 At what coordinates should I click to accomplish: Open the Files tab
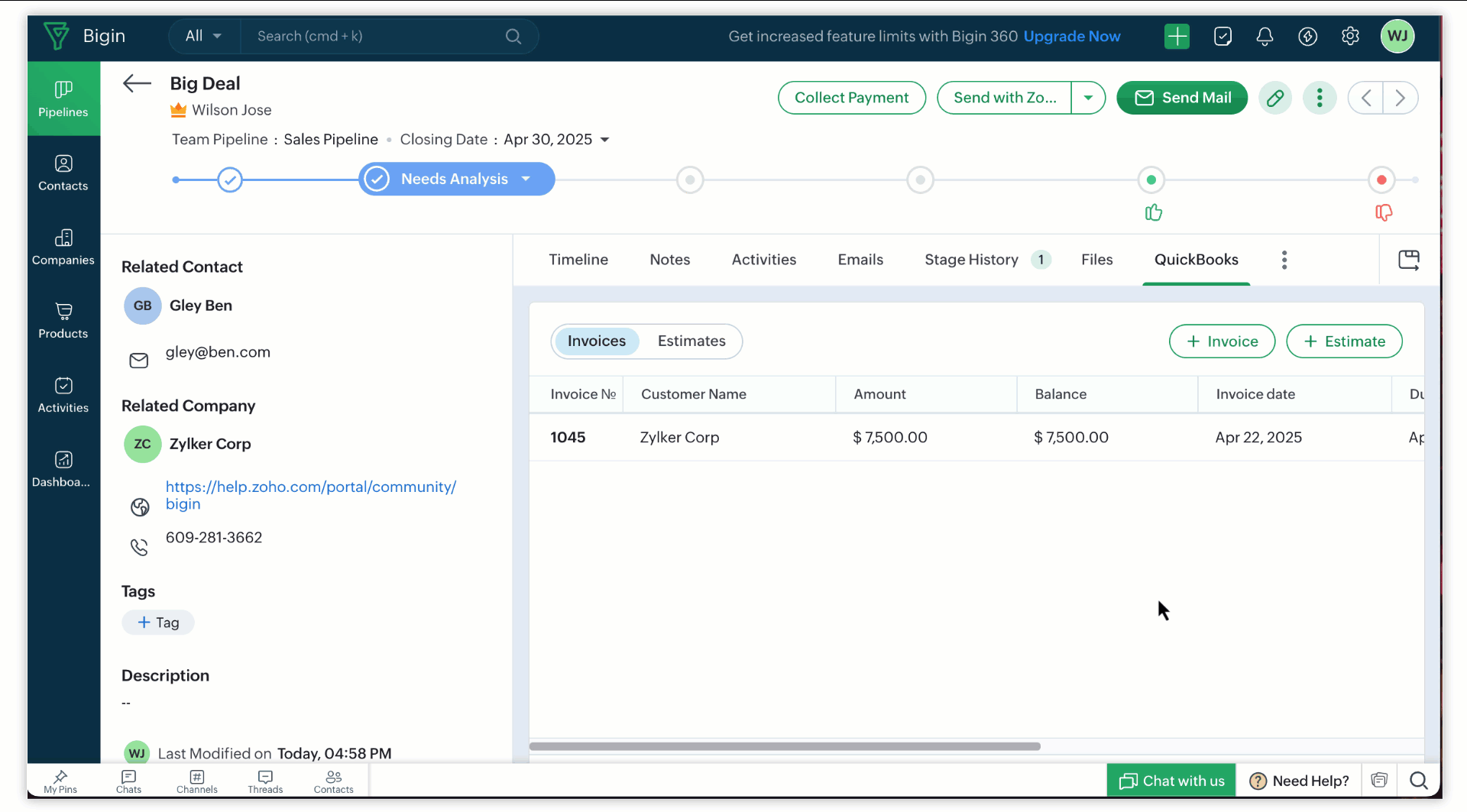point(1097,260)
